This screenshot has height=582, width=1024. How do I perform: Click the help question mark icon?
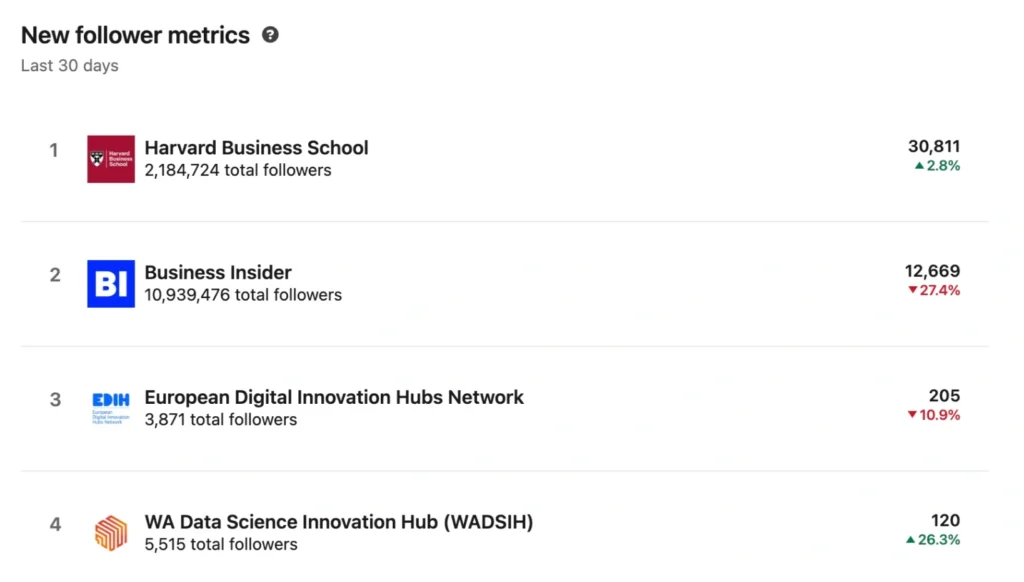(x=269, y=35)
